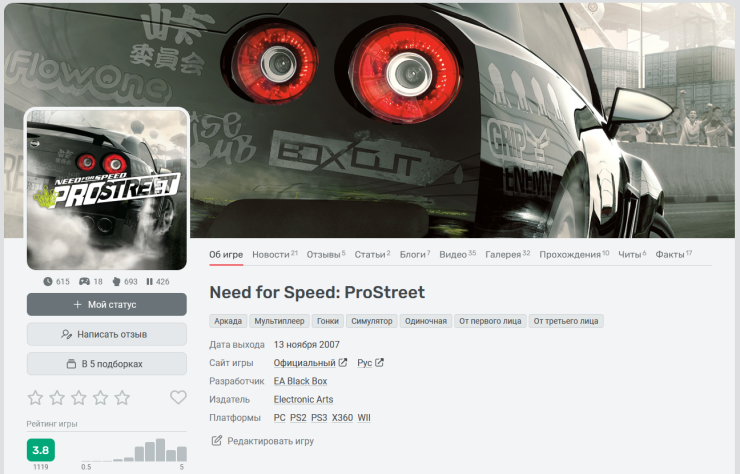This screenshot has height=474, width=740.
Task: Open external link icon next to Официальный
Action: click(x=343, y=363)
